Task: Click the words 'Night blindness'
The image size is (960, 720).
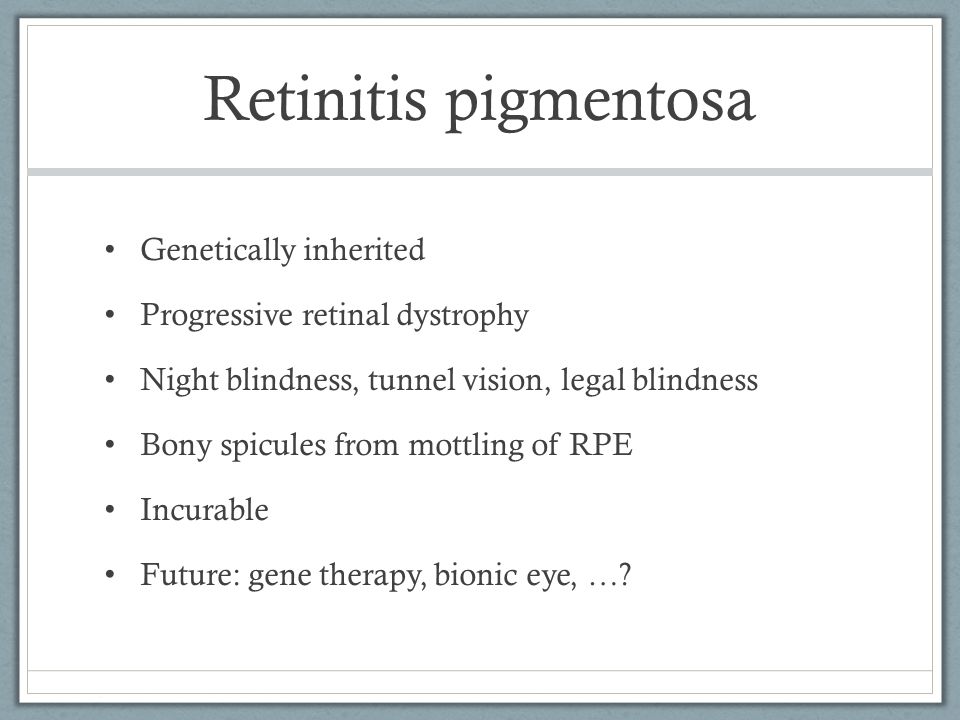Action: (x=247, y=380)
